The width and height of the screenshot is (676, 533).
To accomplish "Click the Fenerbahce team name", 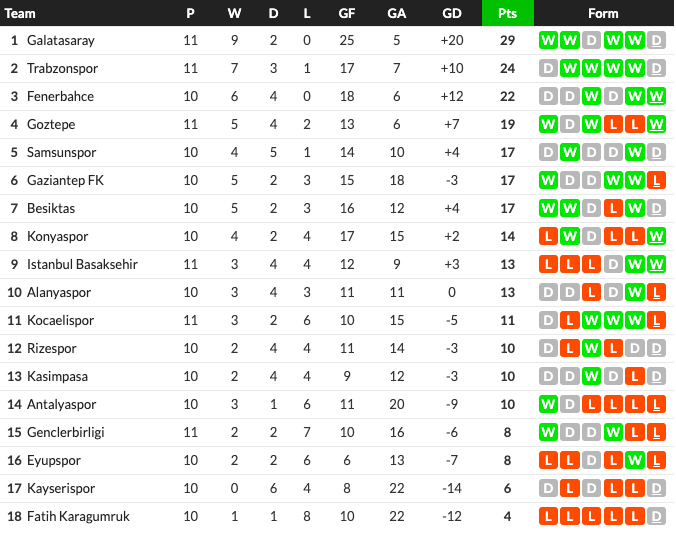I will click(x=60, y=97).
